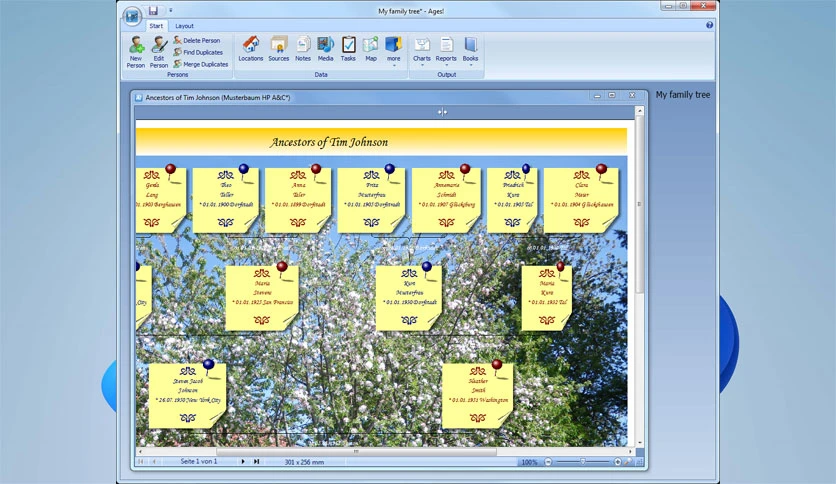
Task: Open the Media data view
Action: click(325, 49)
